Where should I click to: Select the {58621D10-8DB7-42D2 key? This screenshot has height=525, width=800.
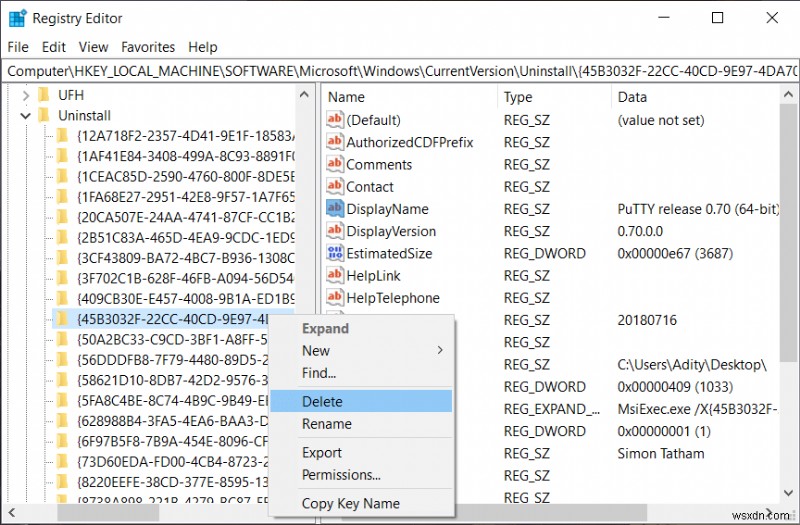[x=172, y=380]
